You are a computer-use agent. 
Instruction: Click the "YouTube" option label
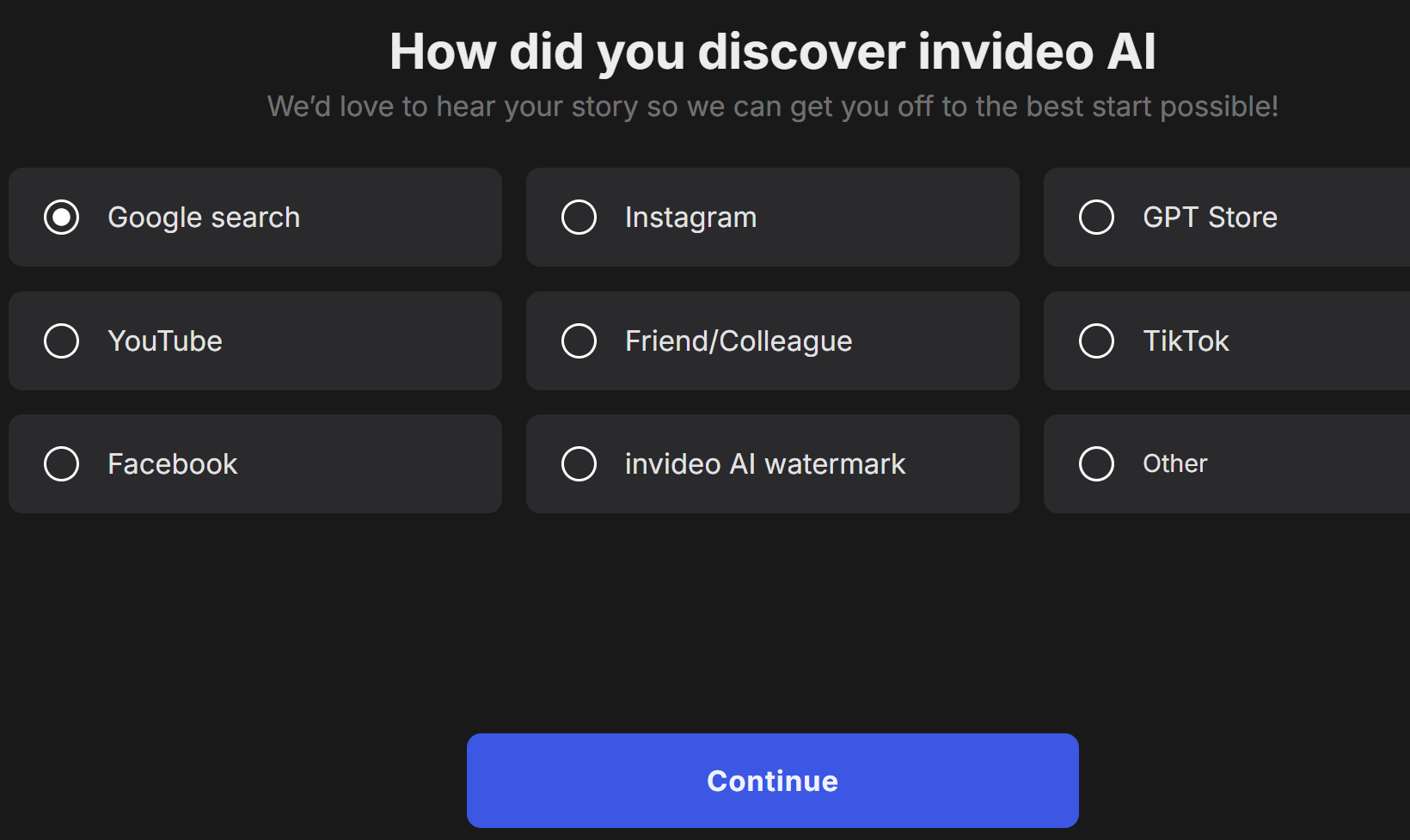coord(165,341)
